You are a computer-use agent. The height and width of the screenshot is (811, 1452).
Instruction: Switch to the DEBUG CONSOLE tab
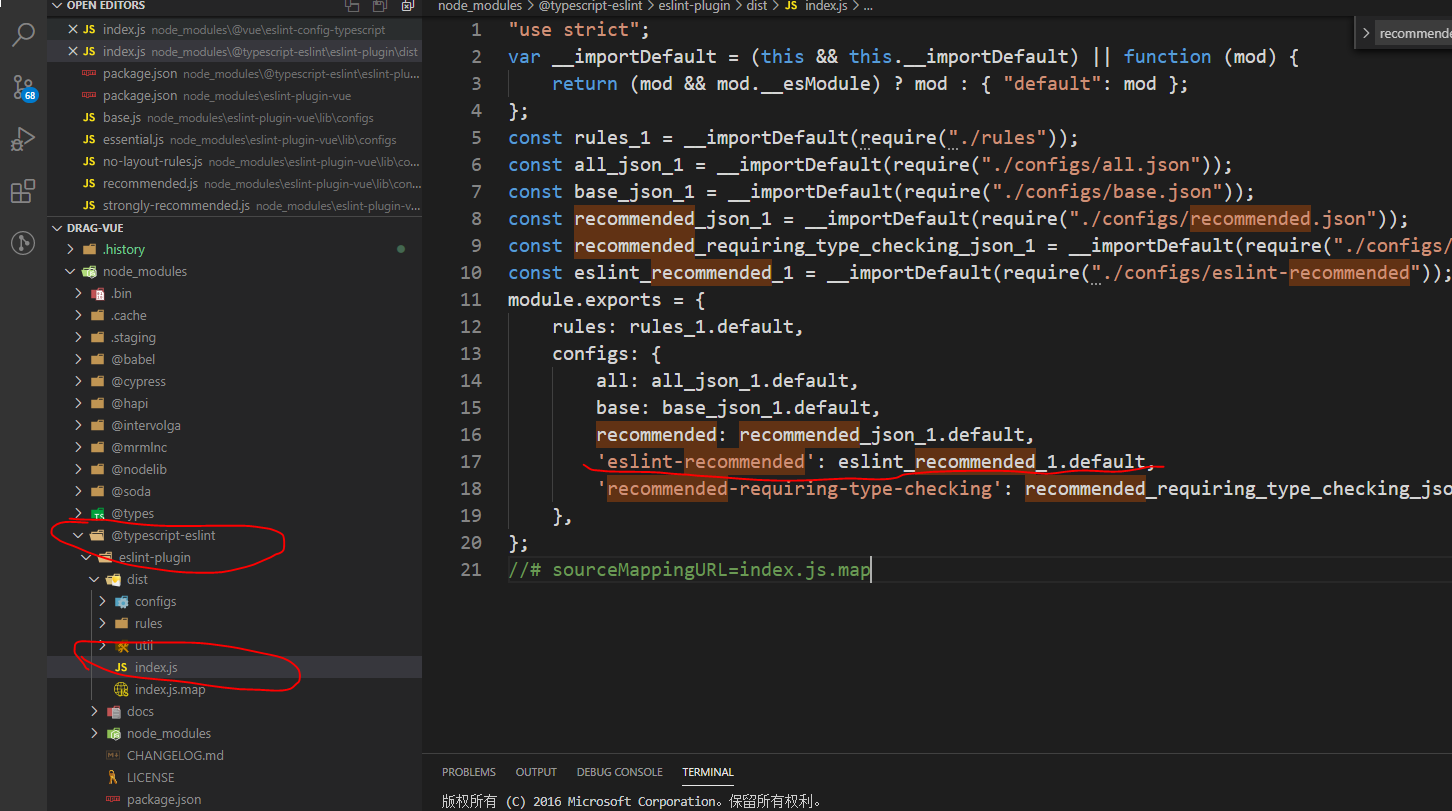click(x=619, y=772)
